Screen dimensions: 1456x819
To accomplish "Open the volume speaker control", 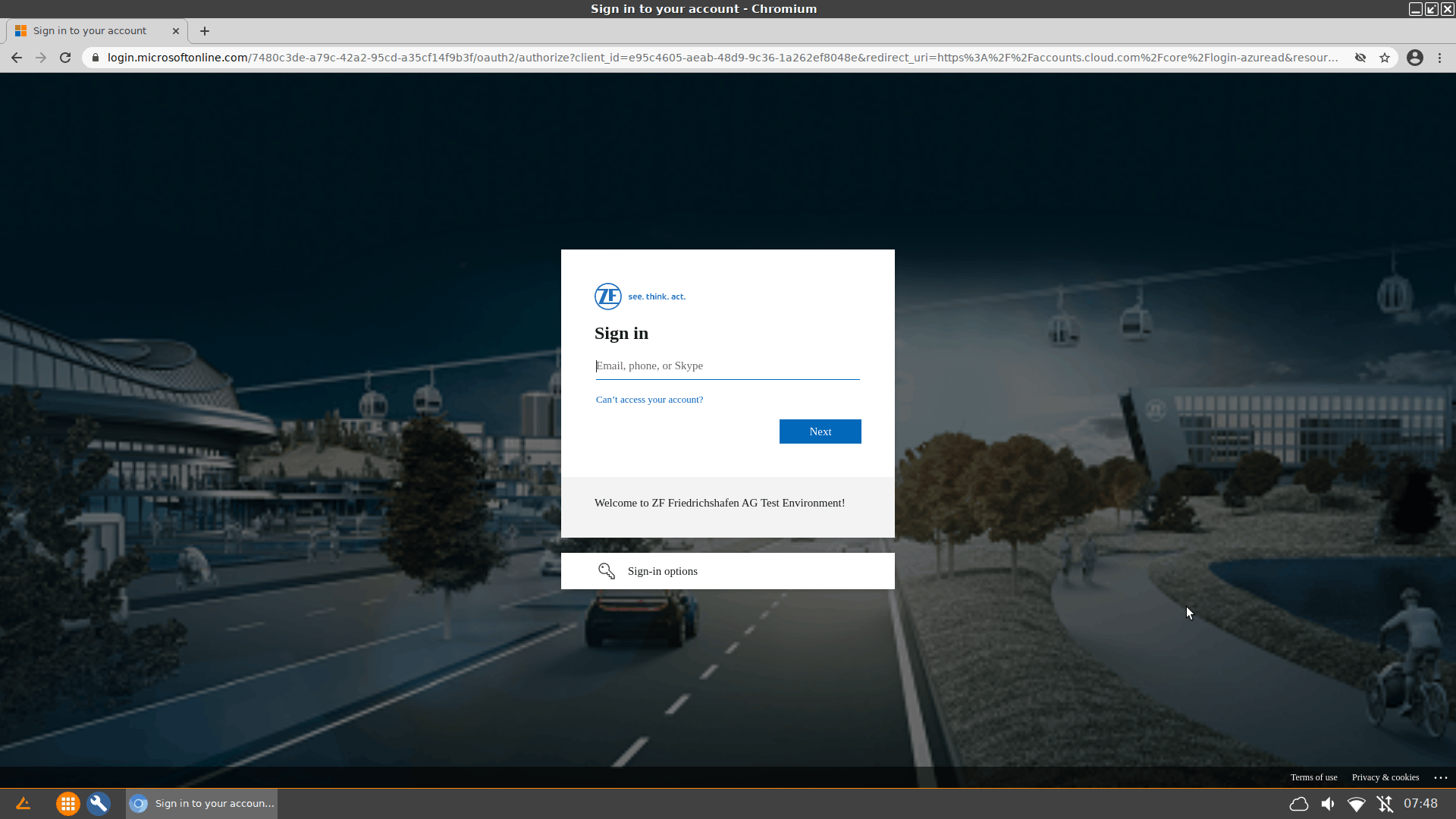I will pyautogui.click(x=1328, y=804).
